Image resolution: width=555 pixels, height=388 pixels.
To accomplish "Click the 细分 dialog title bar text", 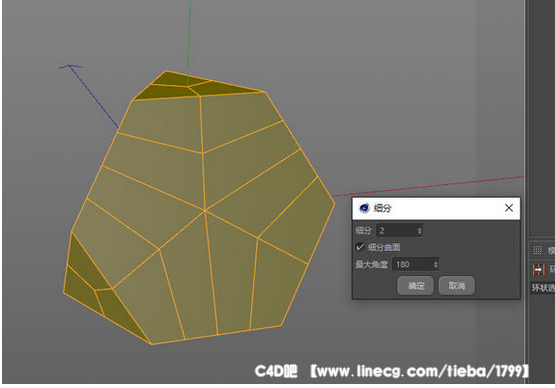I will tap(383, 208).
